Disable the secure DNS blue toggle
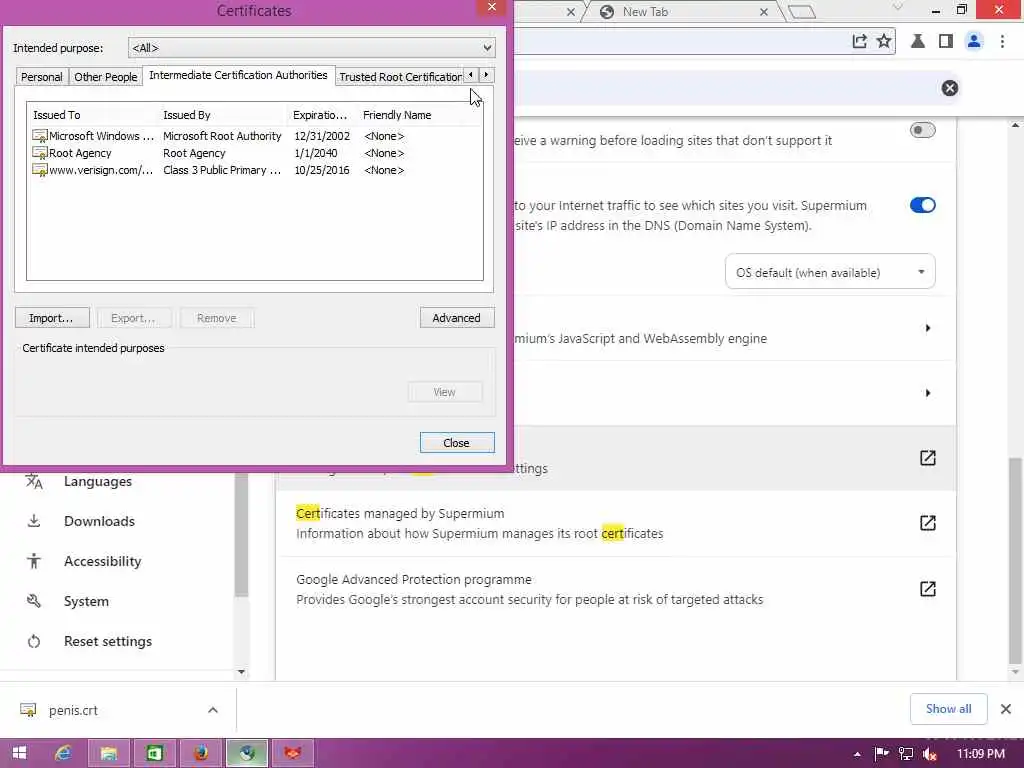The height and width of the screenshot is (768, 1024). click(x=922, y=205)
